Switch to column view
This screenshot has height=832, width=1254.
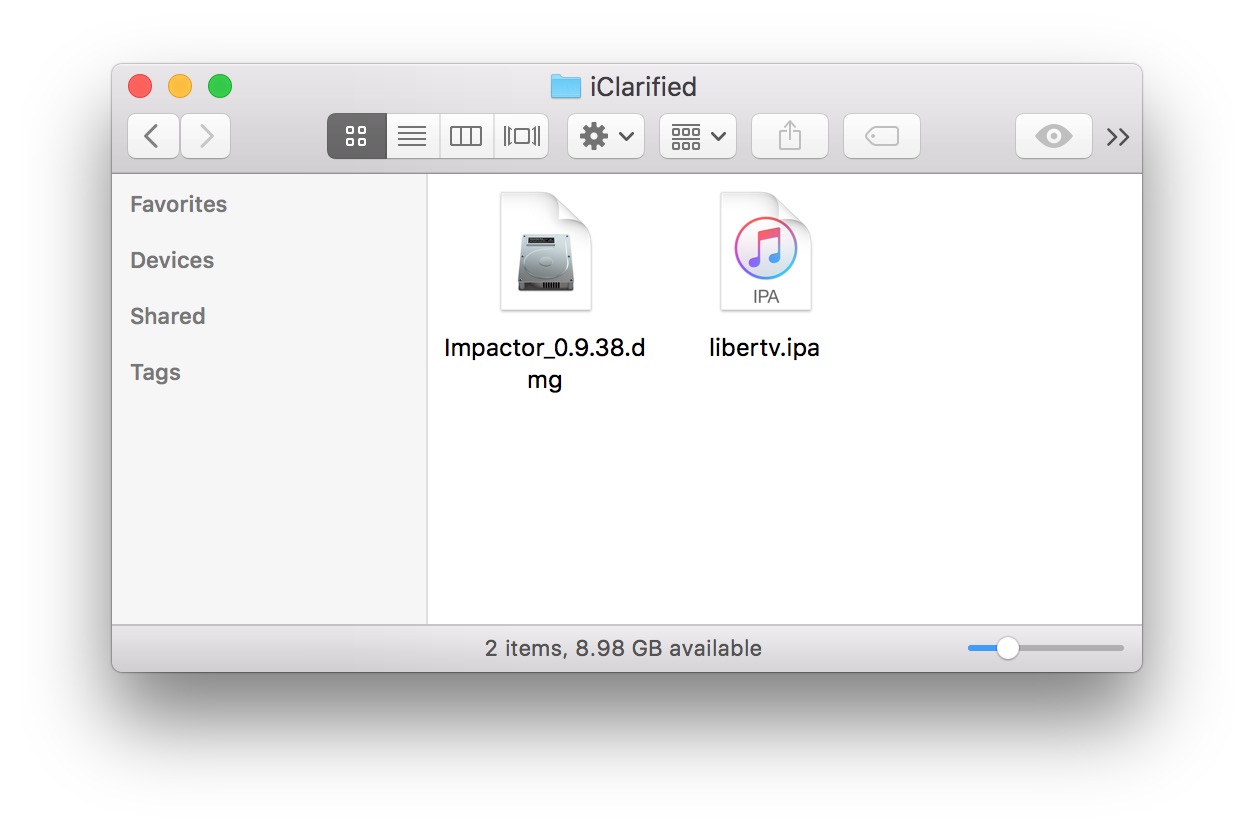tap(466, 136)
